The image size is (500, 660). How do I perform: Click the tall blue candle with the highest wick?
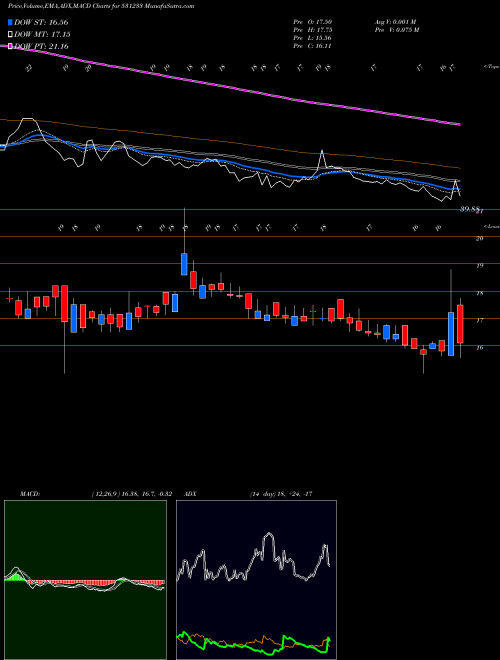[x=184, y=264]
